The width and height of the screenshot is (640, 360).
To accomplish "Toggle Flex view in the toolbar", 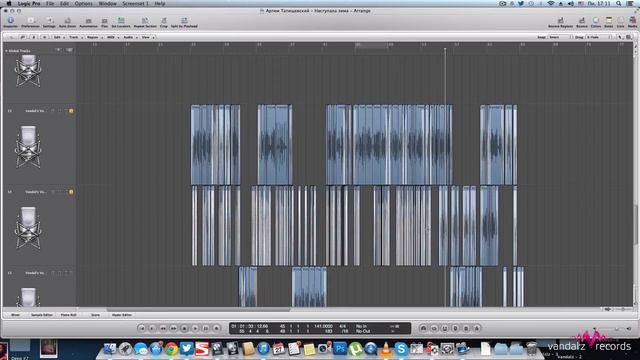I will 104,22.
